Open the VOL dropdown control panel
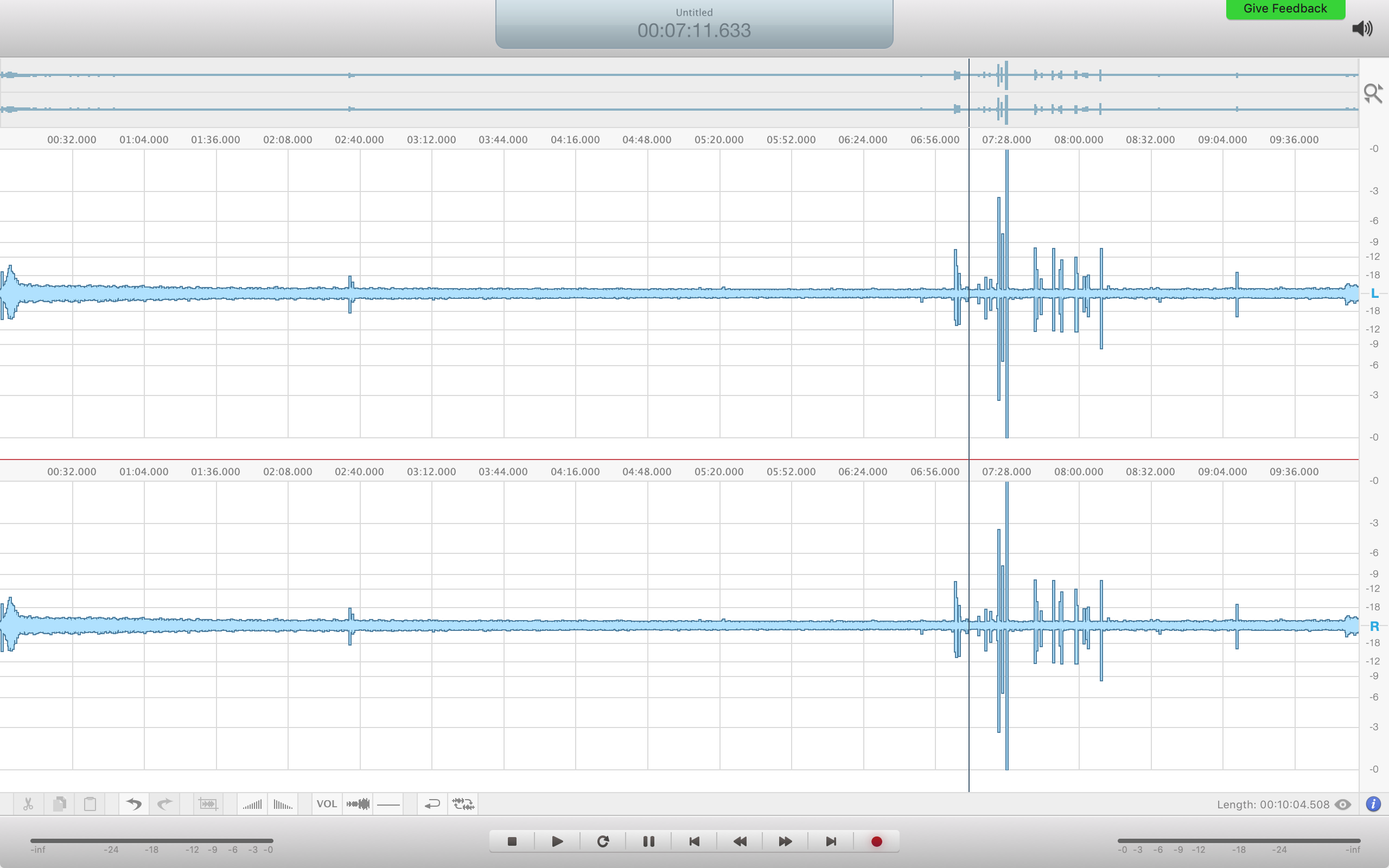This screenshot has width=1389, height=868. click(326, 803)
